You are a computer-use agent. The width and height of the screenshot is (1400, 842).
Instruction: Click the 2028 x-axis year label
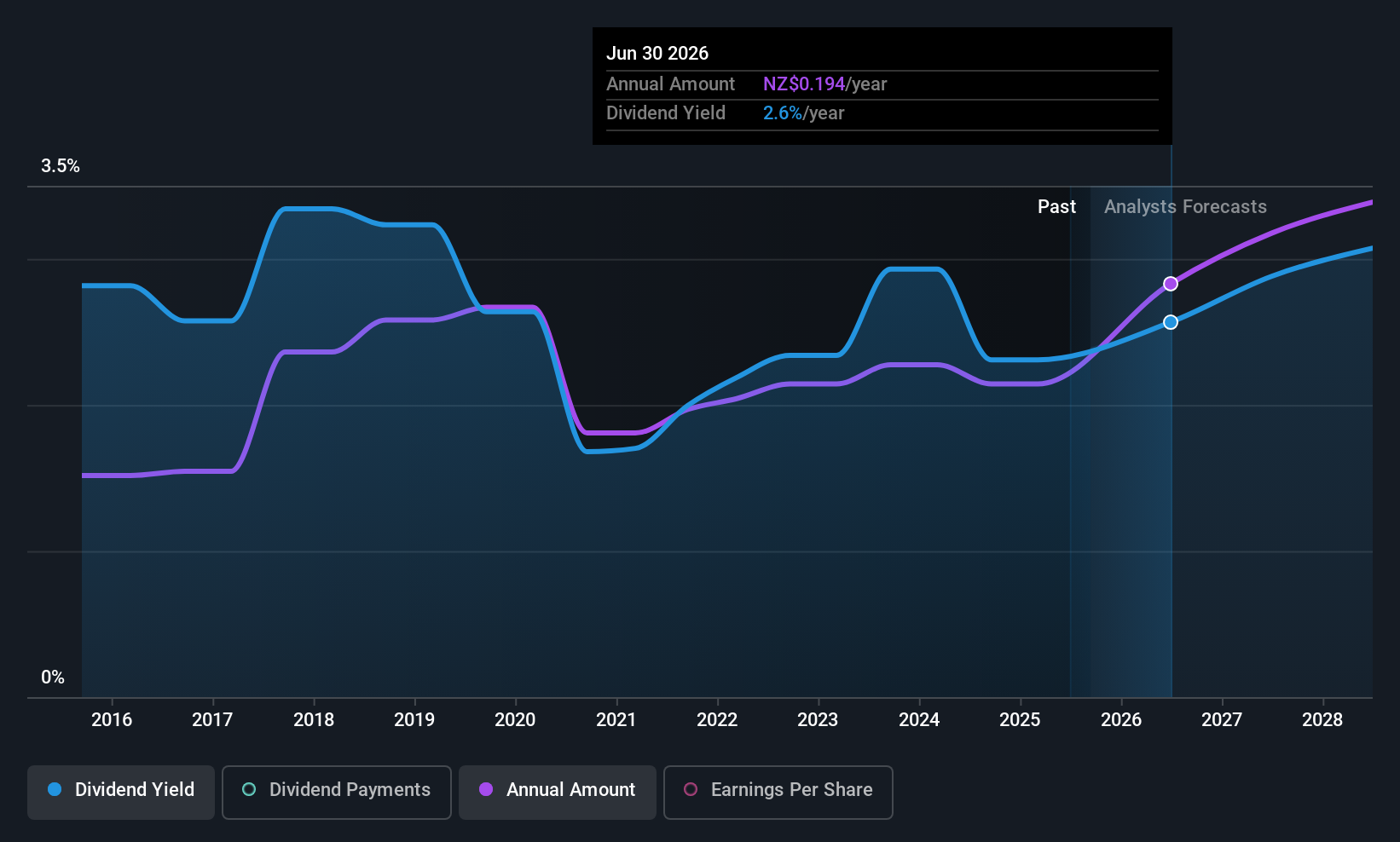1322,720
